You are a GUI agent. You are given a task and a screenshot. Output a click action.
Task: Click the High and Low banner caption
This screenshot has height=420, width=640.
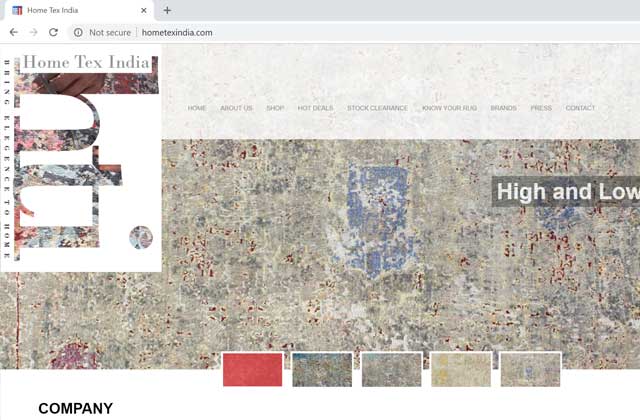566,191
